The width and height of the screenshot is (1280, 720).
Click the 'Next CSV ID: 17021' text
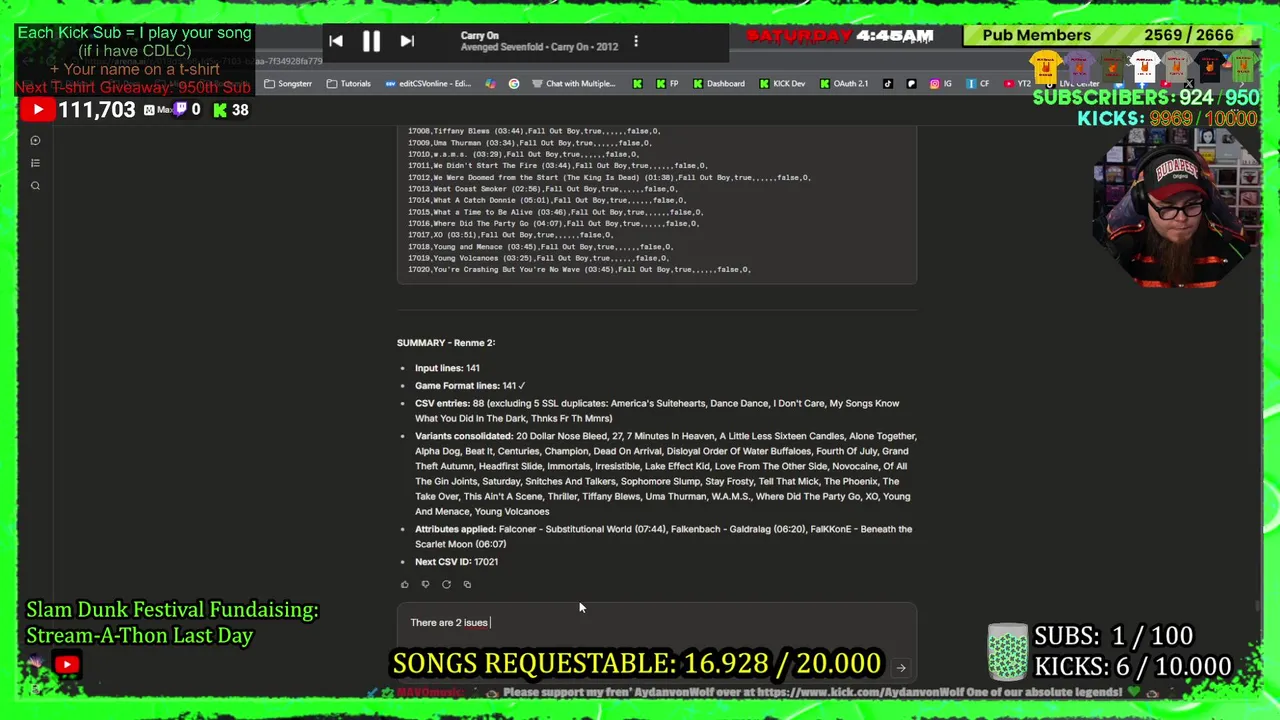456,562
